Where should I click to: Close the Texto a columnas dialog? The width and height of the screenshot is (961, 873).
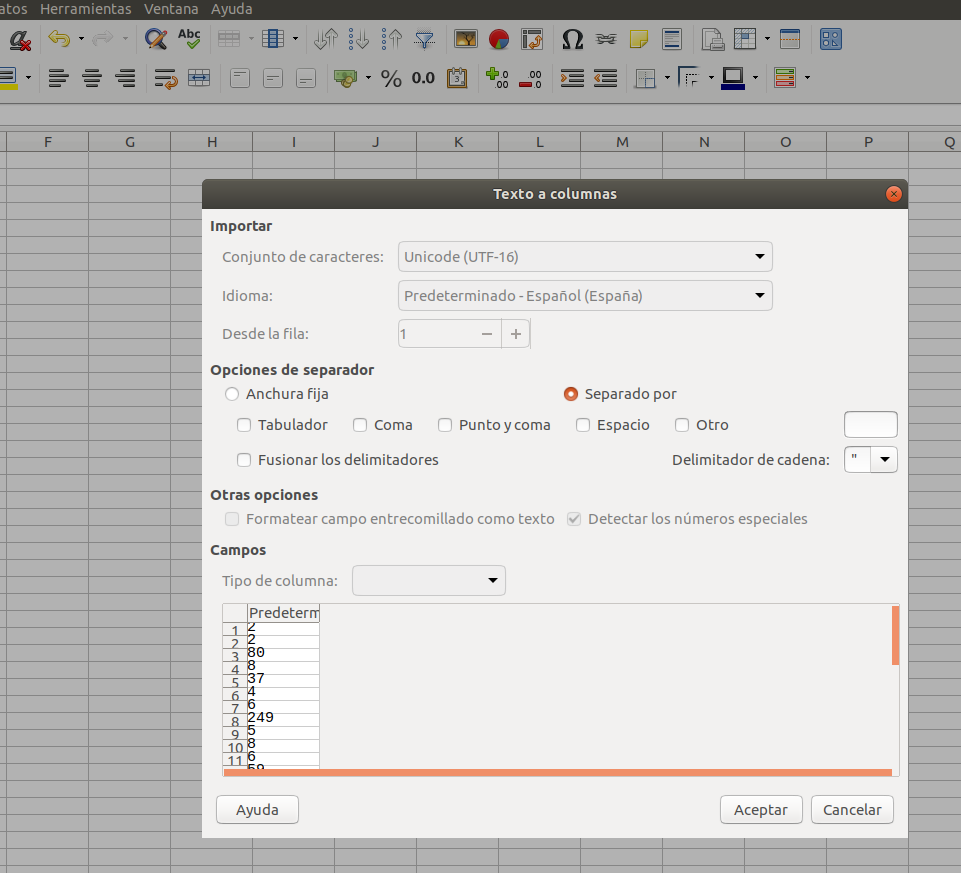point(894,194)
